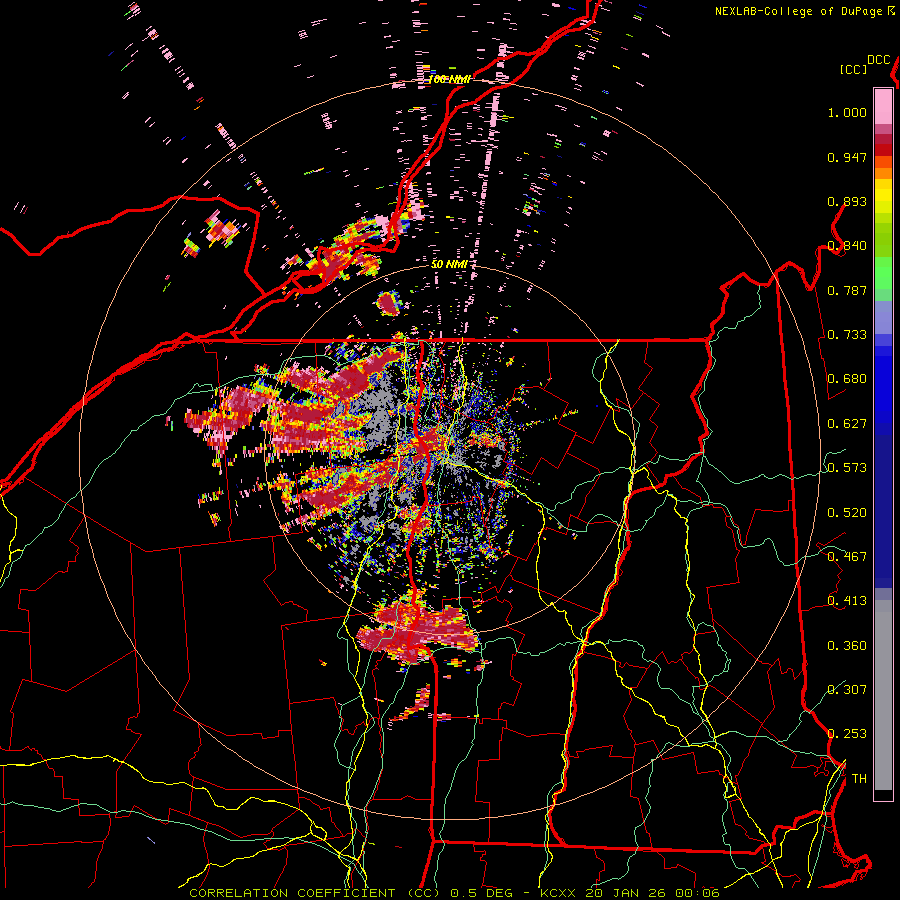Select CORRELATION COEFFICIENT title in bottom caption
This screenshot has width=900, height=900.
pos(292,893)
